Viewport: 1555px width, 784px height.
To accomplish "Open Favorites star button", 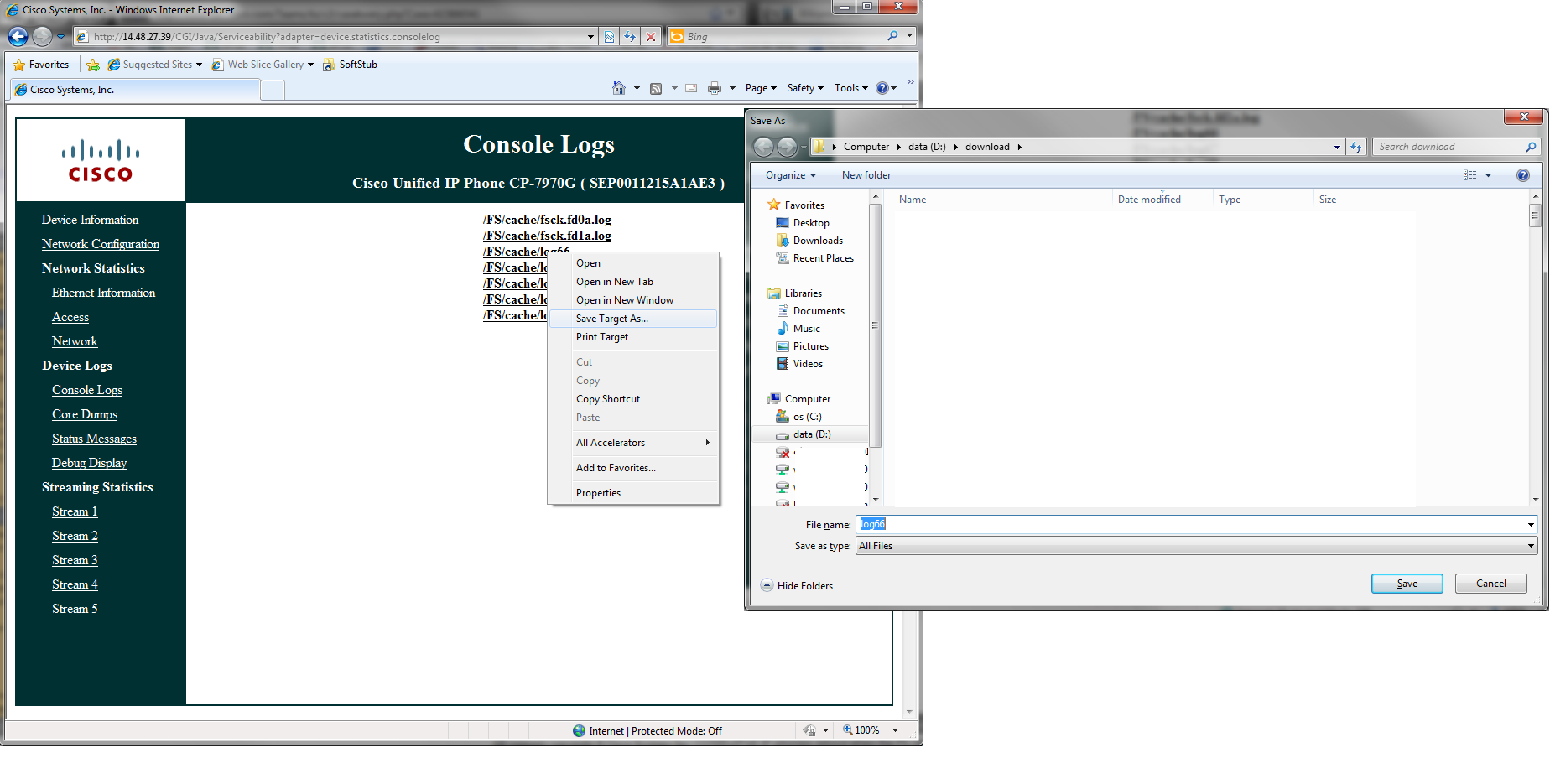I will pyautogui.click(x=41, y=65).
